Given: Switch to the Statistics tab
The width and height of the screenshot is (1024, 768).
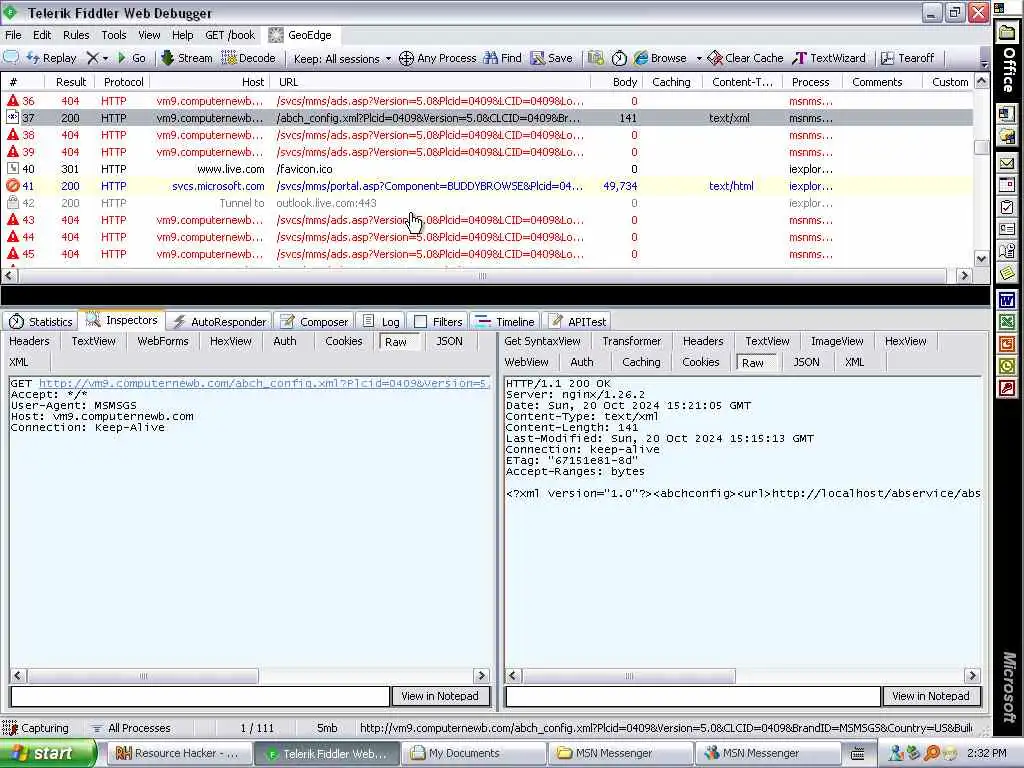Looking at the screenshot, I should coord(40,321).
